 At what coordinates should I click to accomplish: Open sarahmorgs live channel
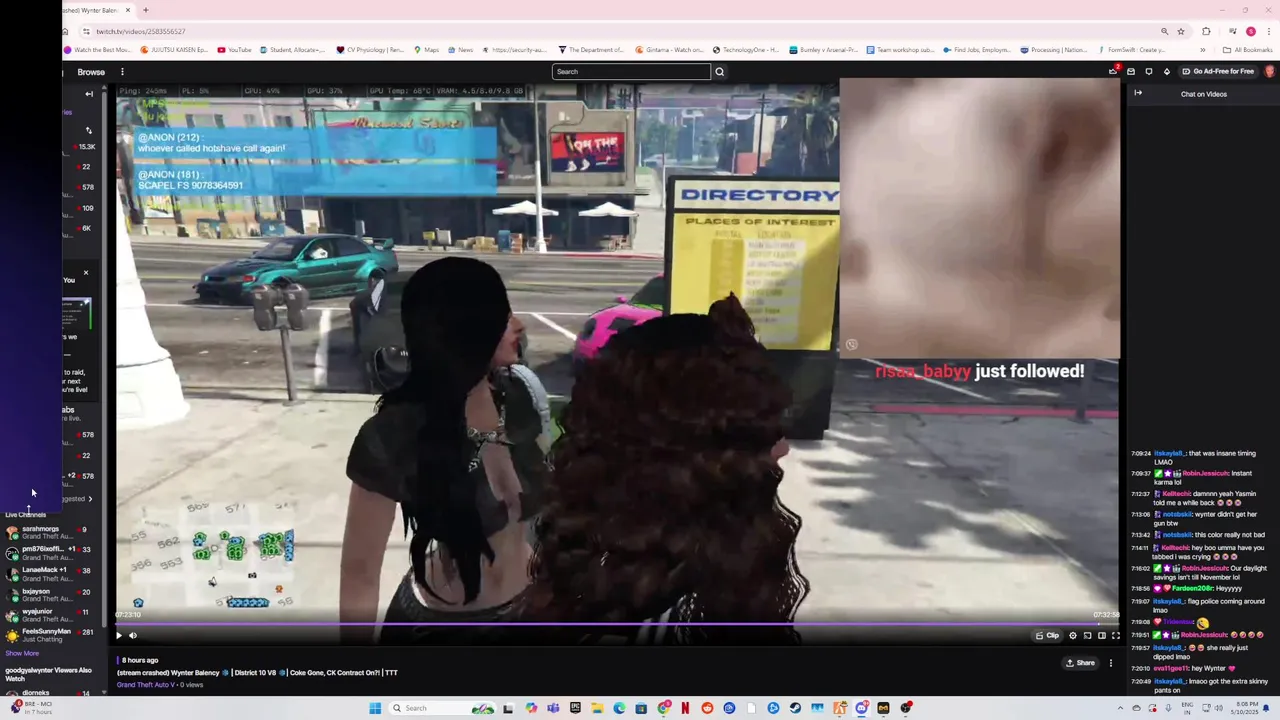(48, 533)
